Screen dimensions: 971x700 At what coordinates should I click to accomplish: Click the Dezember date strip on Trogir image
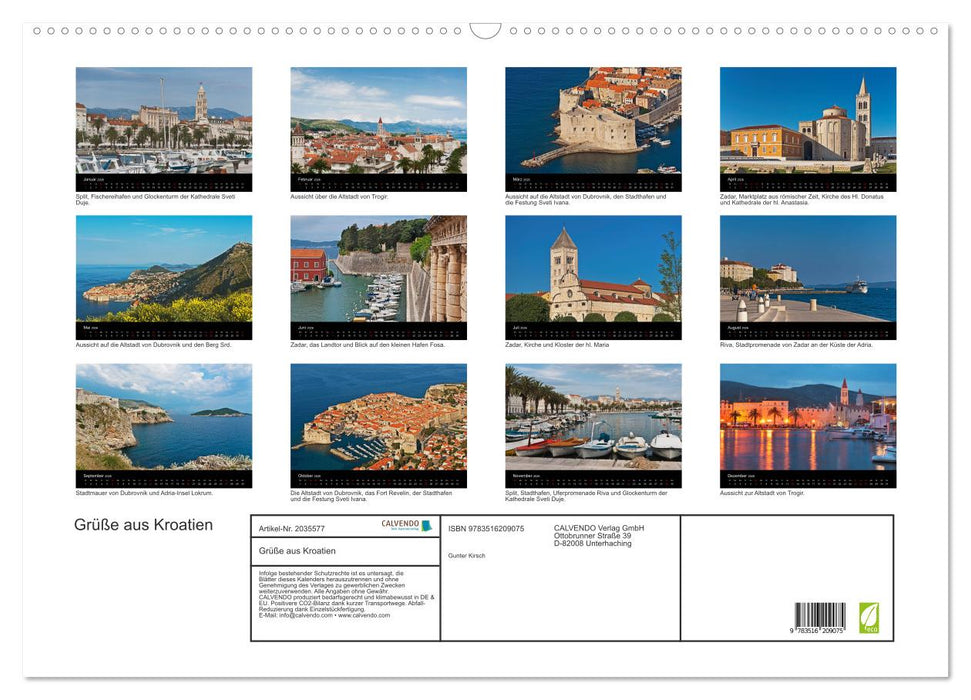point(809,477)
